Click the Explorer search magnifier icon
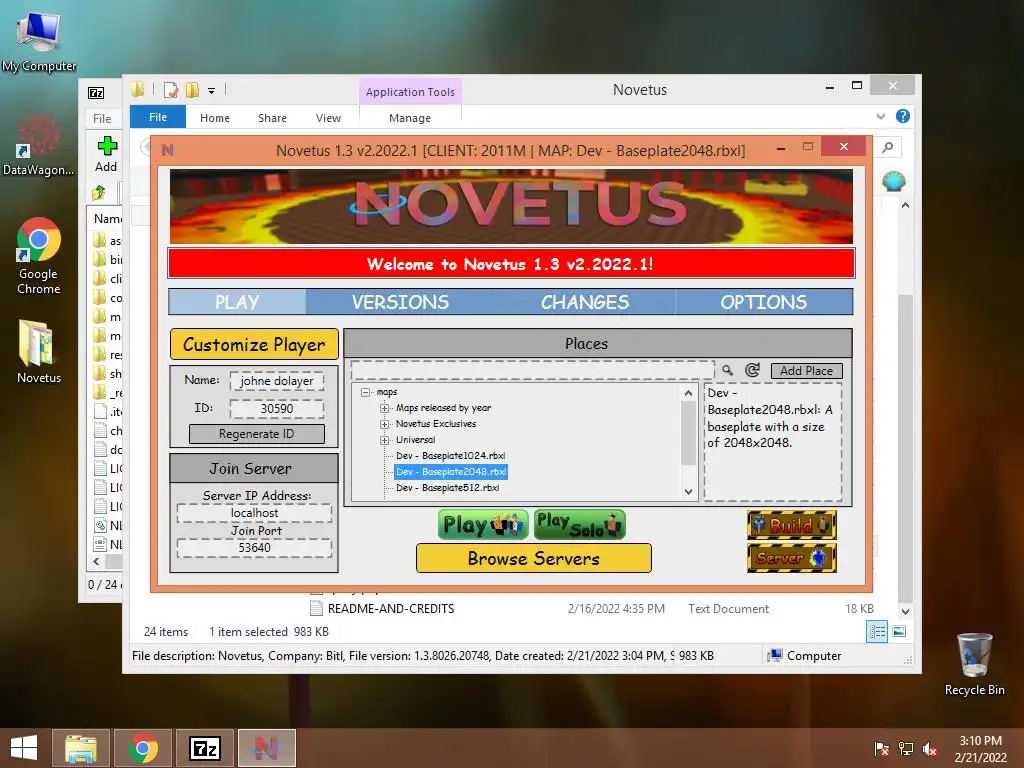The width and height of the screenshot is (1024, 768). [x=888, y=148]
